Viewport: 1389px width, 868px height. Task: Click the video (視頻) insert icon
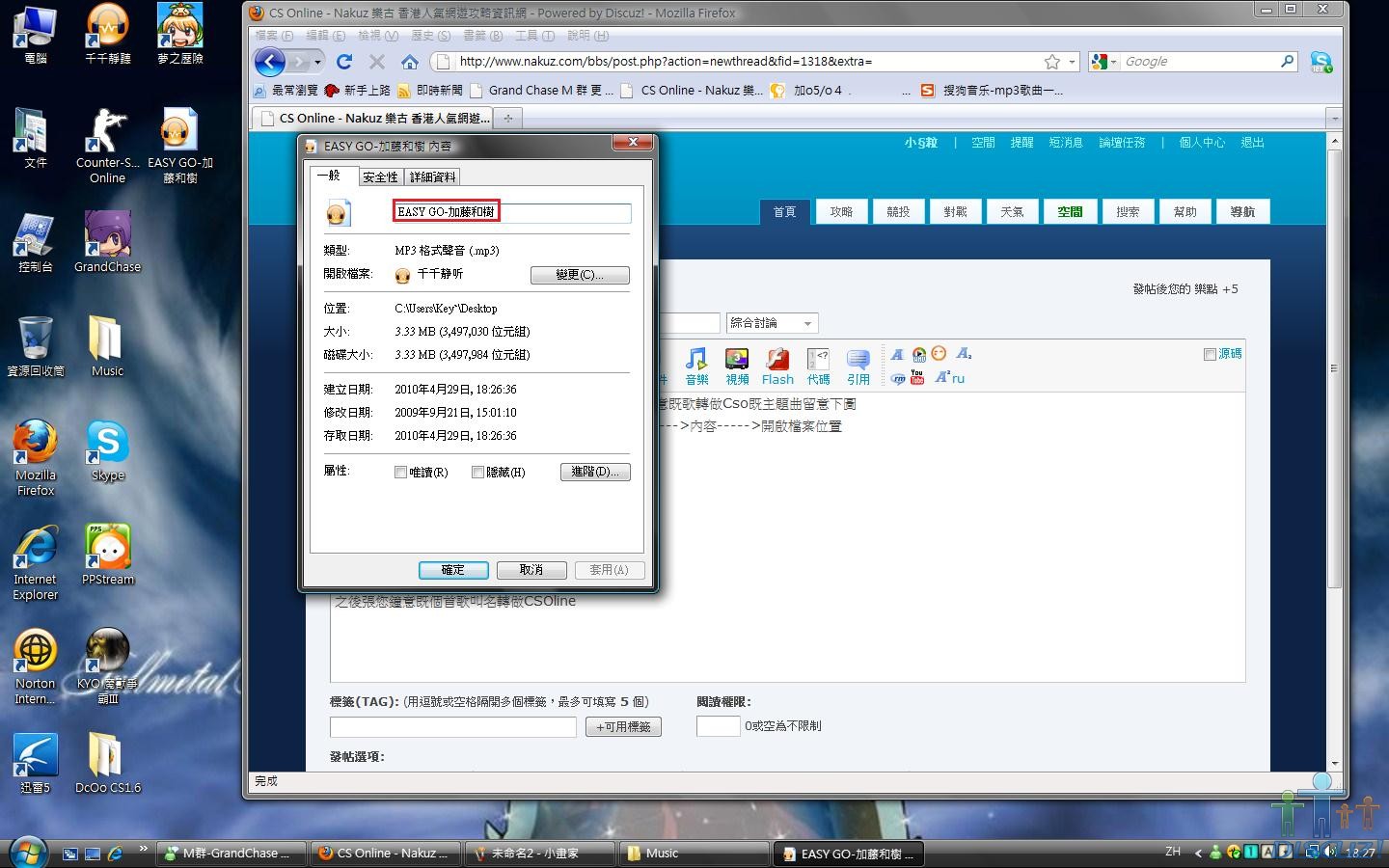click(737, 365)
